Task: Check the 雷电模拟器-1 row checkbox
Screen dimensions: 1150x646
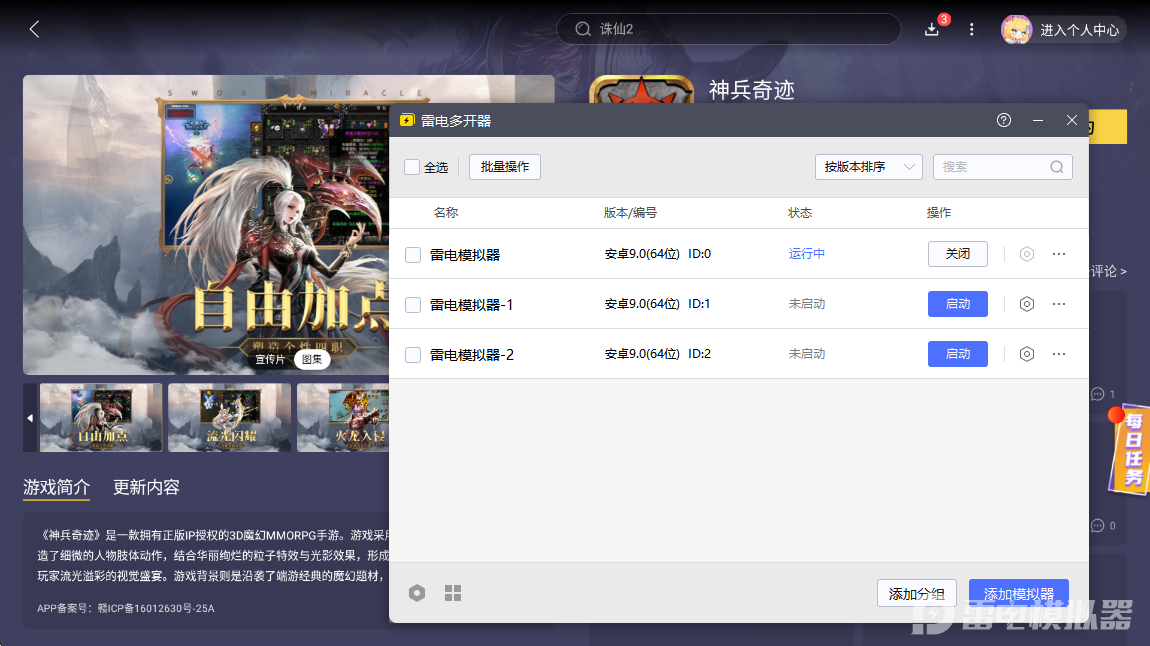Action: (x=413, y=304)
